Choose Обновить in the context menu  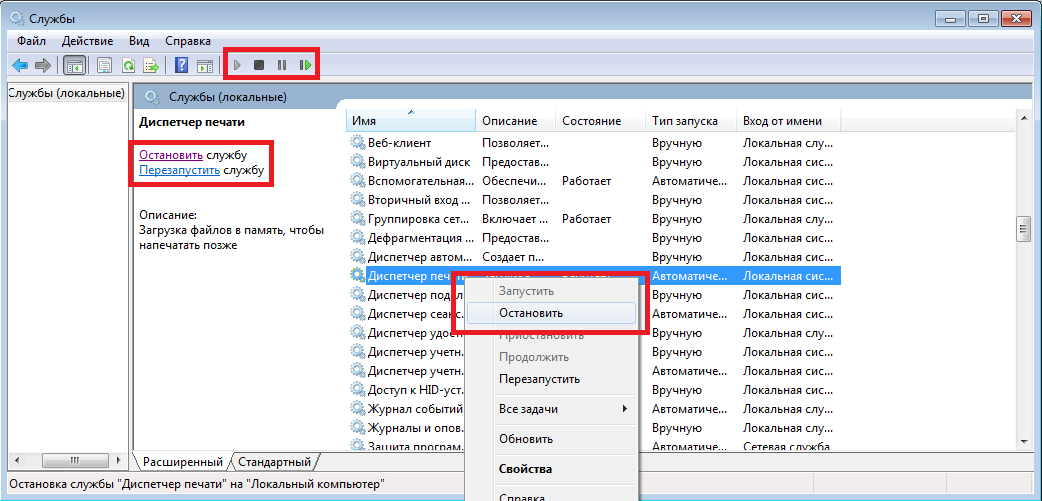click(551, 439)
